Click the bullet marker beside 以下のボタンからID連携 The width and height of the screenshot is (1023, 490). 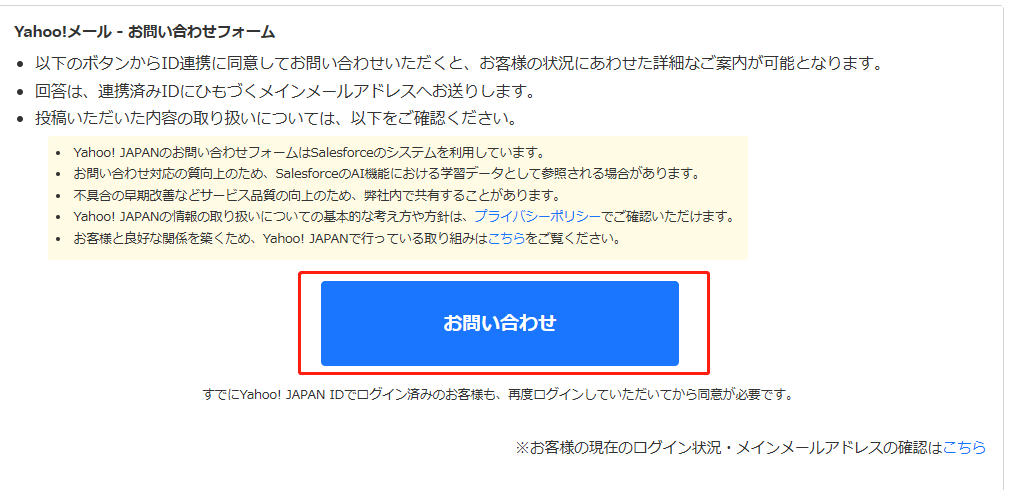click(21, 65)
